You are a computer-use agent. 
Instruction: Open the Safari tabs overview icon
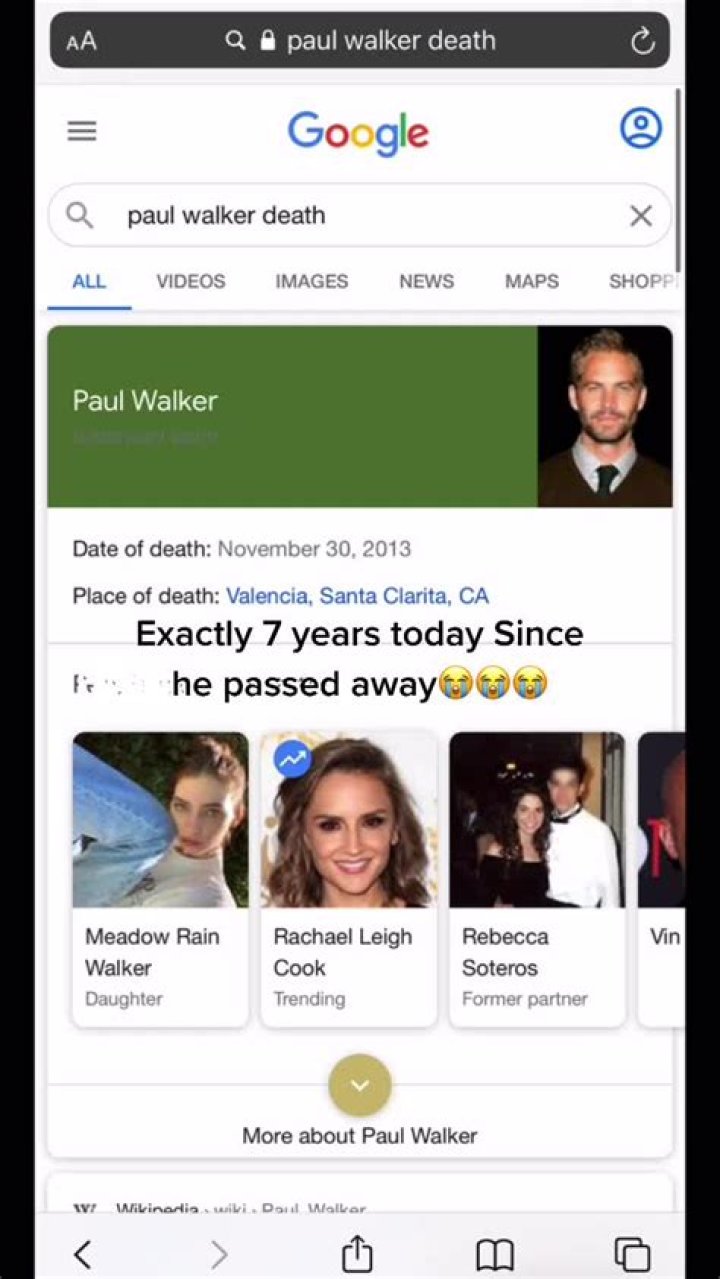[632, 1253]
